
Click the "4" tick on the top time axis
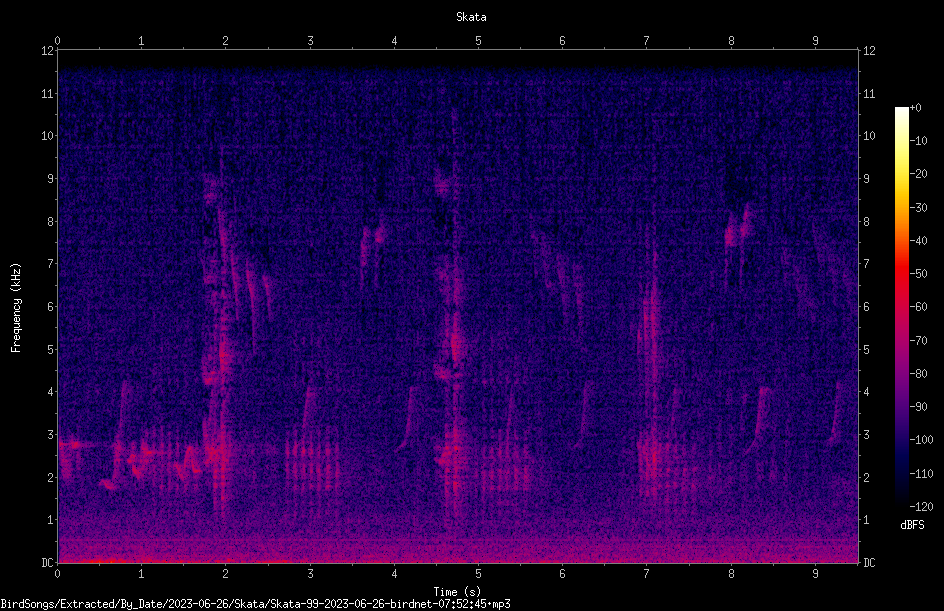[x=394, y=41]
